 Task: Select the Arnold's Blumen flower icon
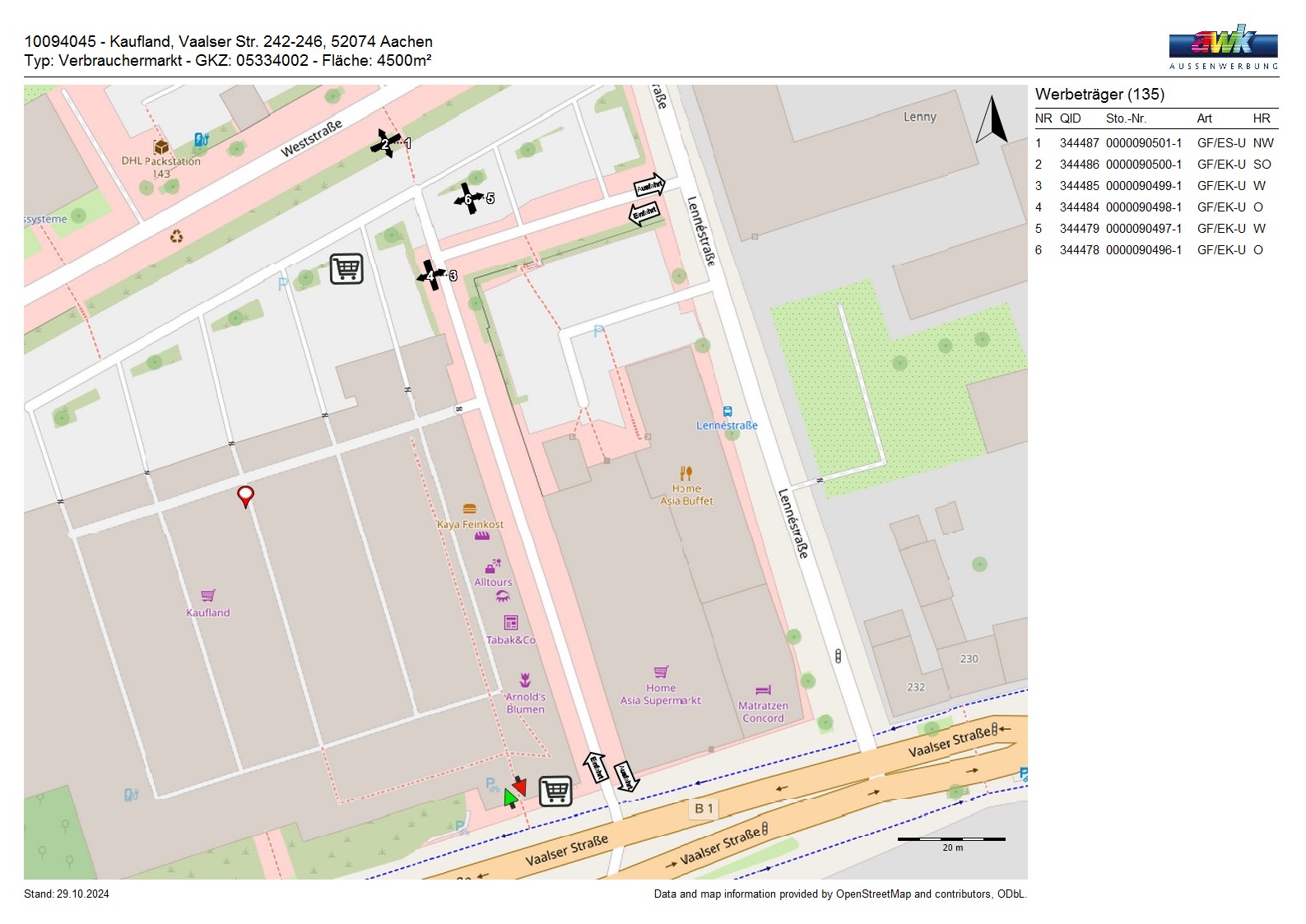[x=525, y=680]
